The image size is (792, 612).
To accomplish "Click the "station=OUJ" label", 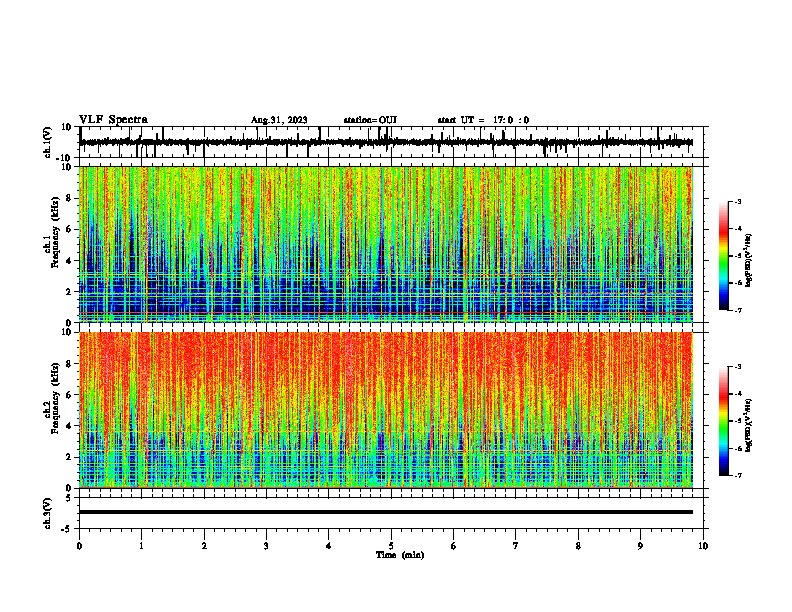I will coord(370,120).
